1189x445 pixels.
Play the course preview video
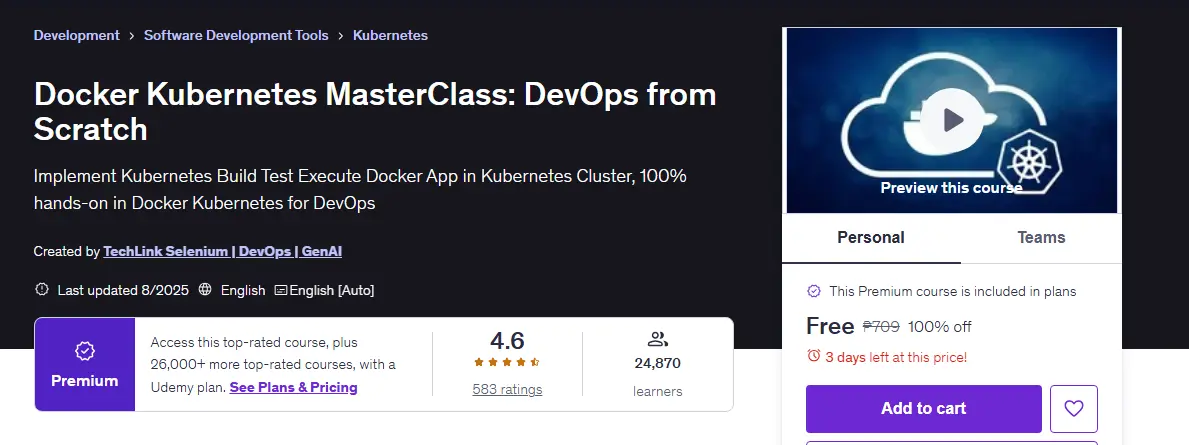coord(952,120)
